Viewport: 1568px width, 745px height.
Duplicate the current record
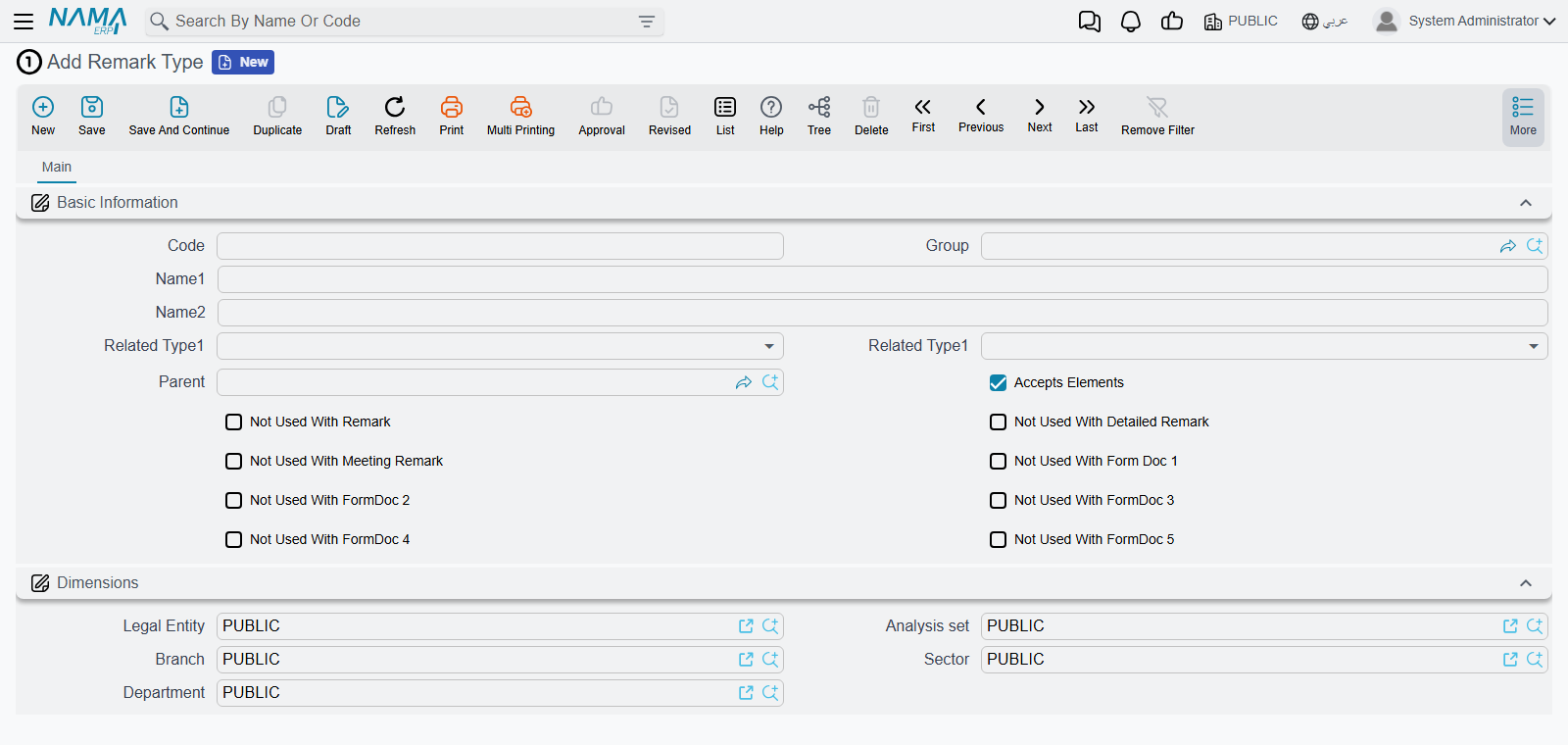tap(277, 107)
